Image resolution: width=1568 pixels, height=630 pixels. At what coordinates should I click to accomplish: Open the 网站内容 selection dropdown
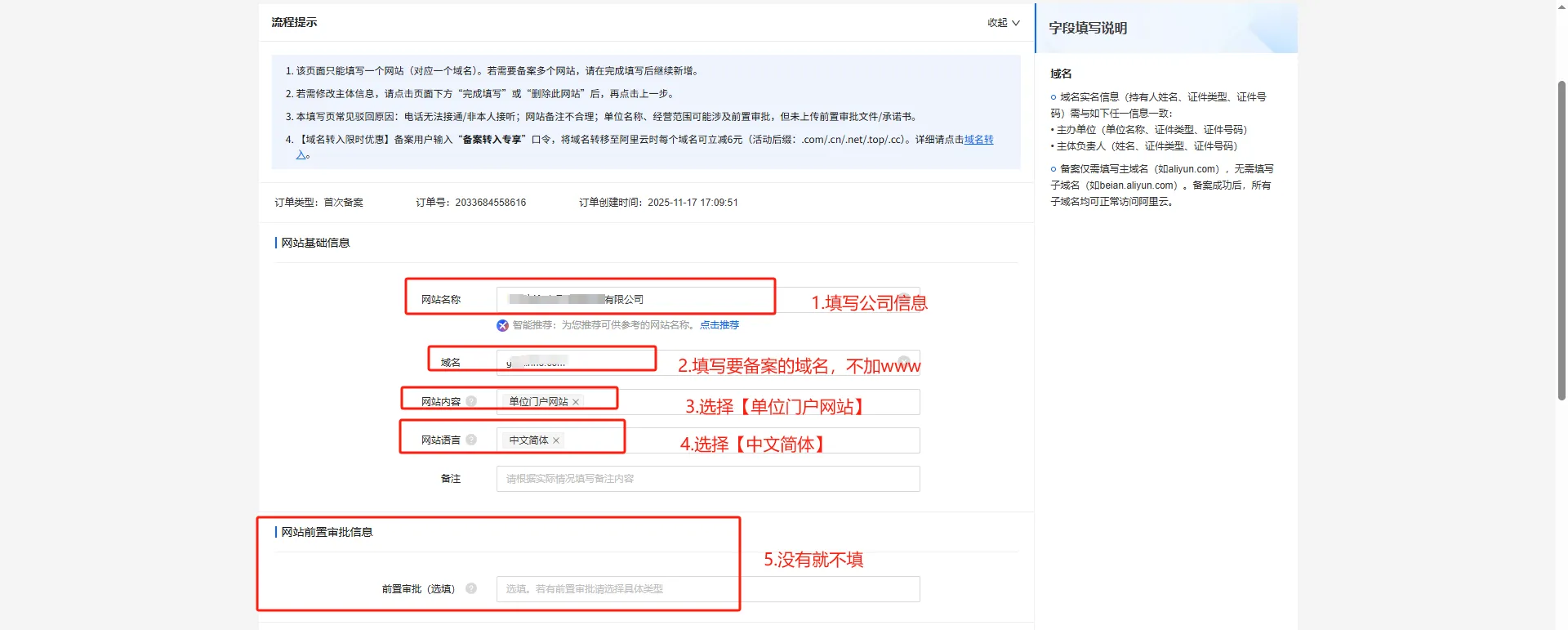click(759, 402)
